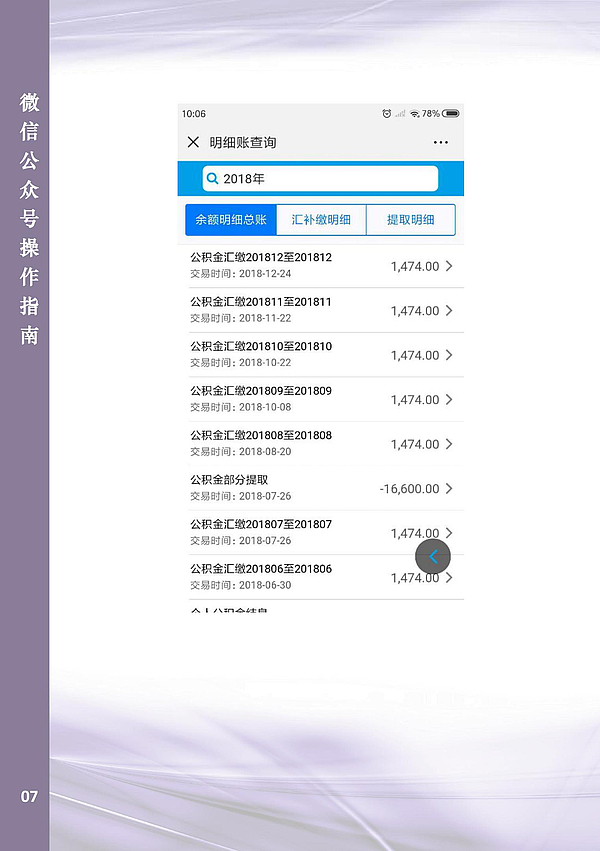Tap the alarm clock status icon
This screenshot has width=600, height=851.
387,114
